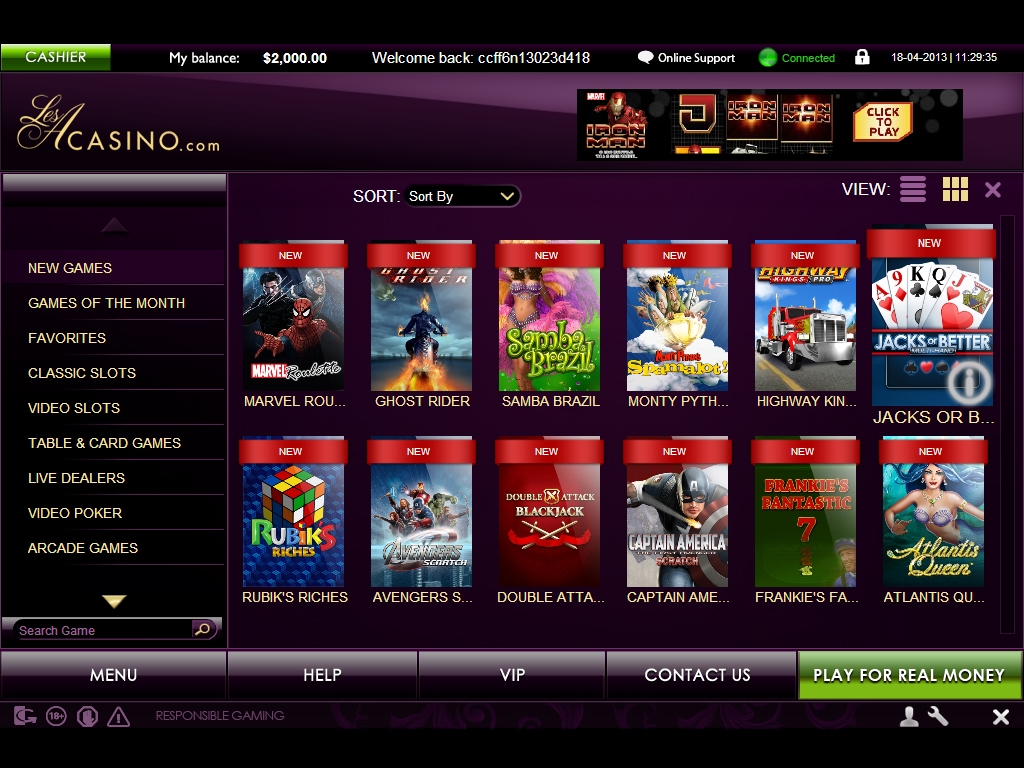Viewport: 1024px width, 768px height.
Task: Click the secure connection padlock icon
Action: 862,57
